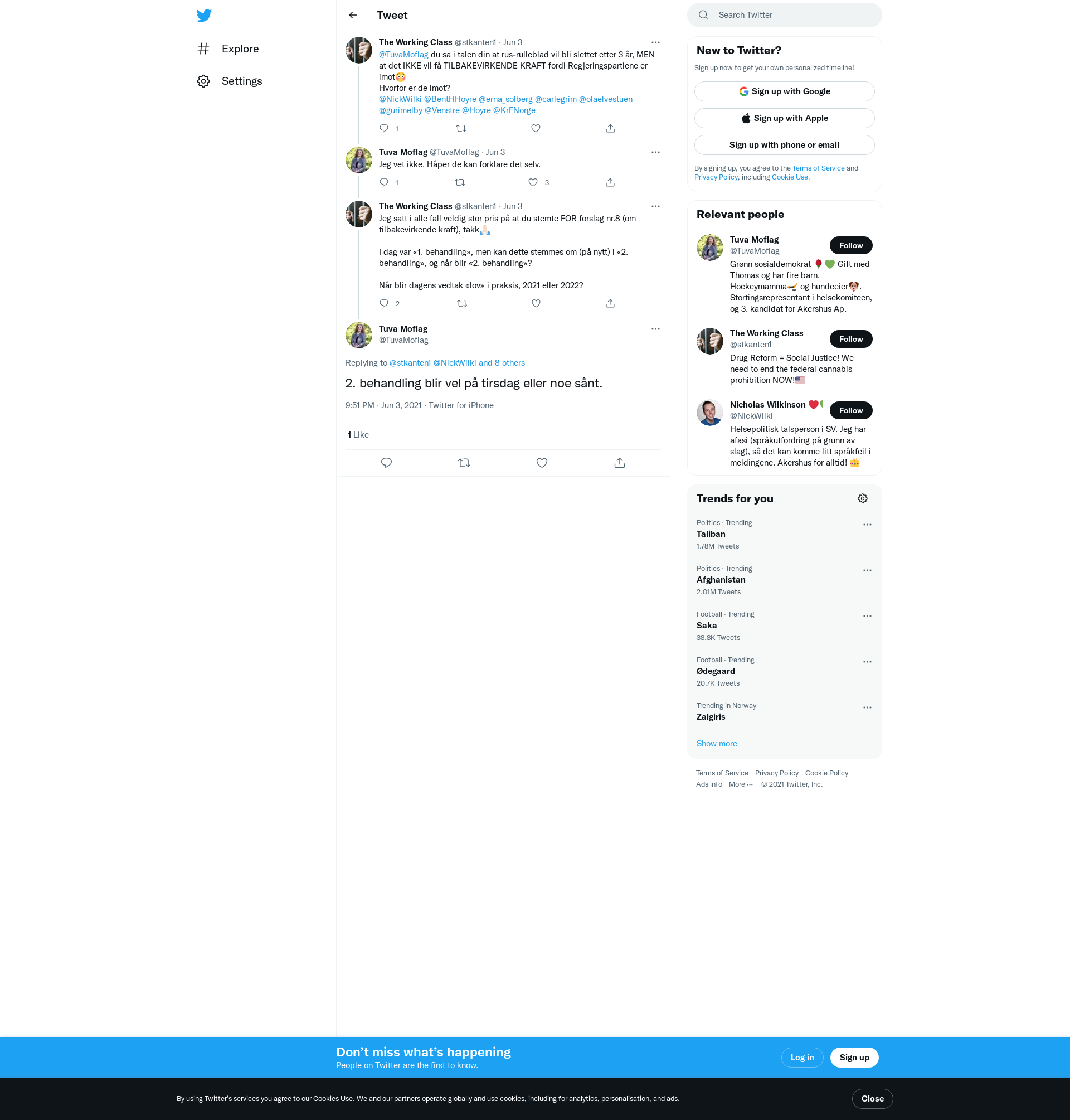Open more options on main Tuva Moflag tweet
This screenshot has width=1070, height=1120.
click(x=655, y=329)
